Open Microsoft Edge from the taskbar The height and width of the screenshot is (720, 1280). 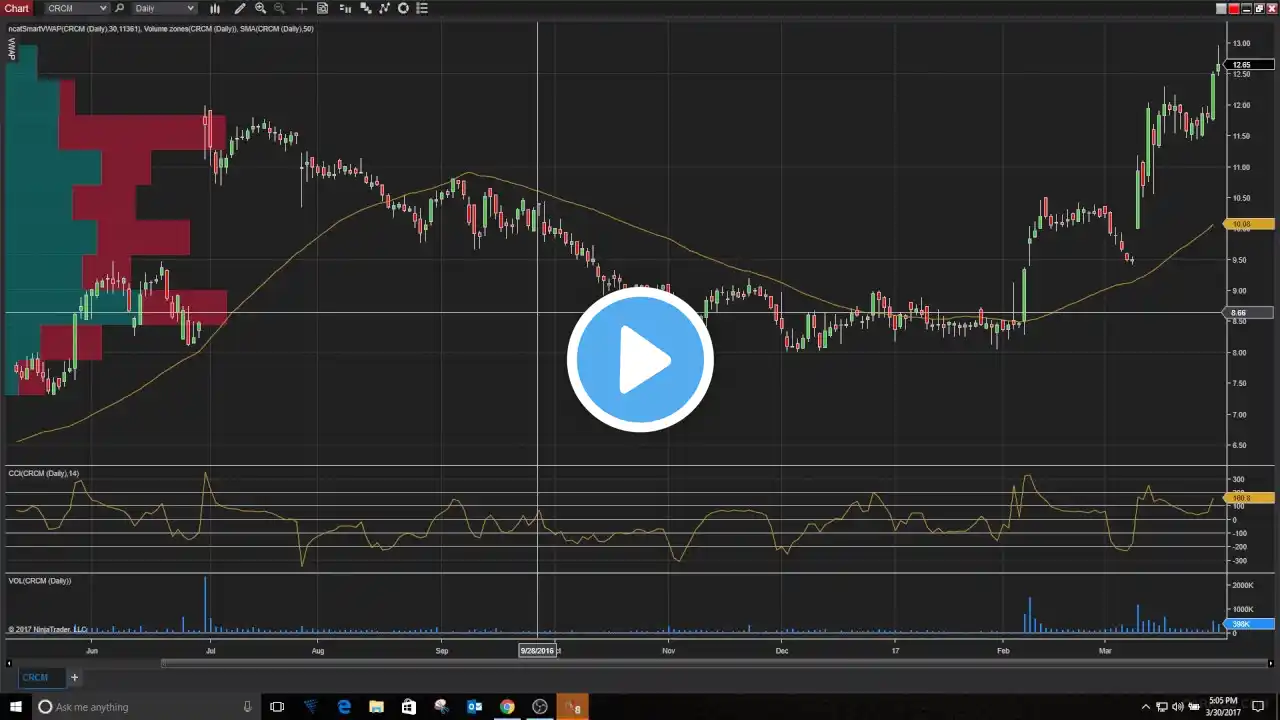[344, 707]
